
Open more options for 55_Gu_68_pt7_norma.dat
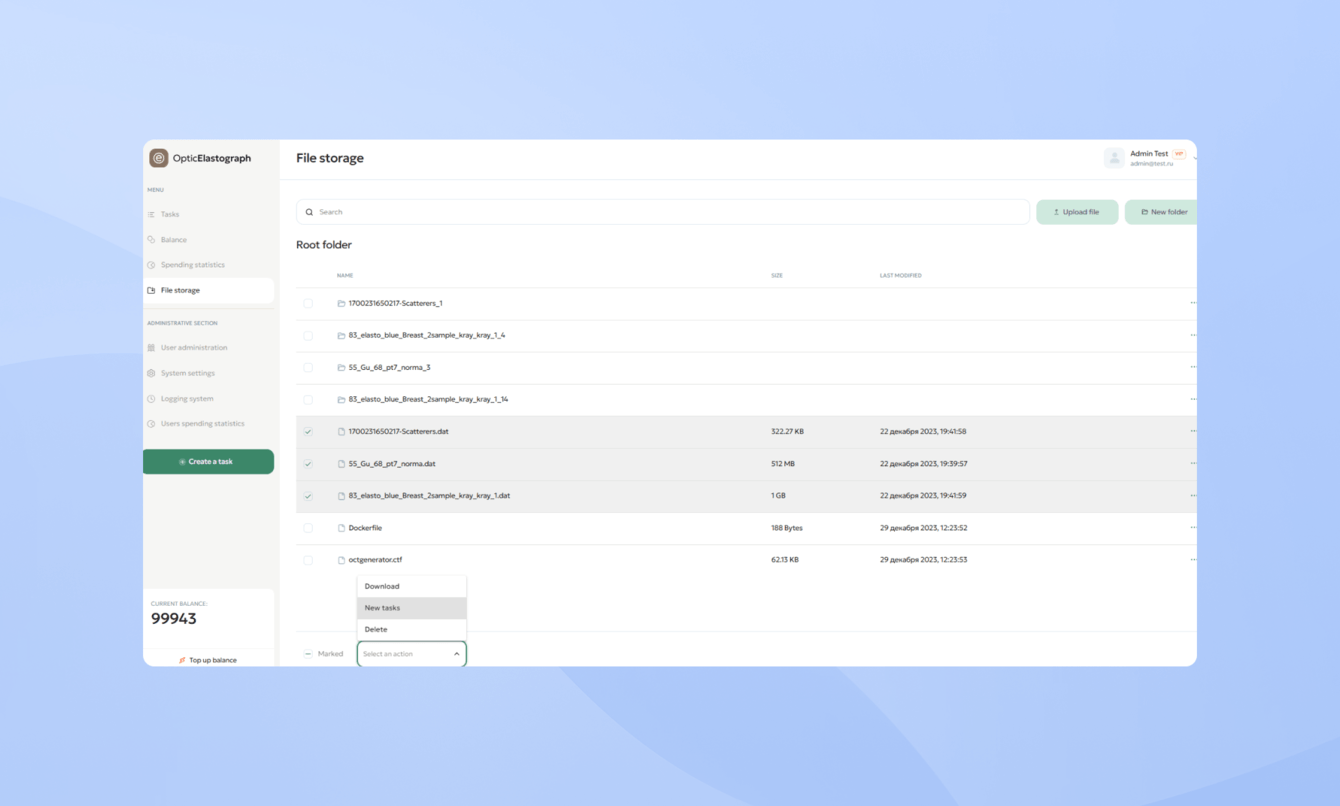coord(1193,464)
